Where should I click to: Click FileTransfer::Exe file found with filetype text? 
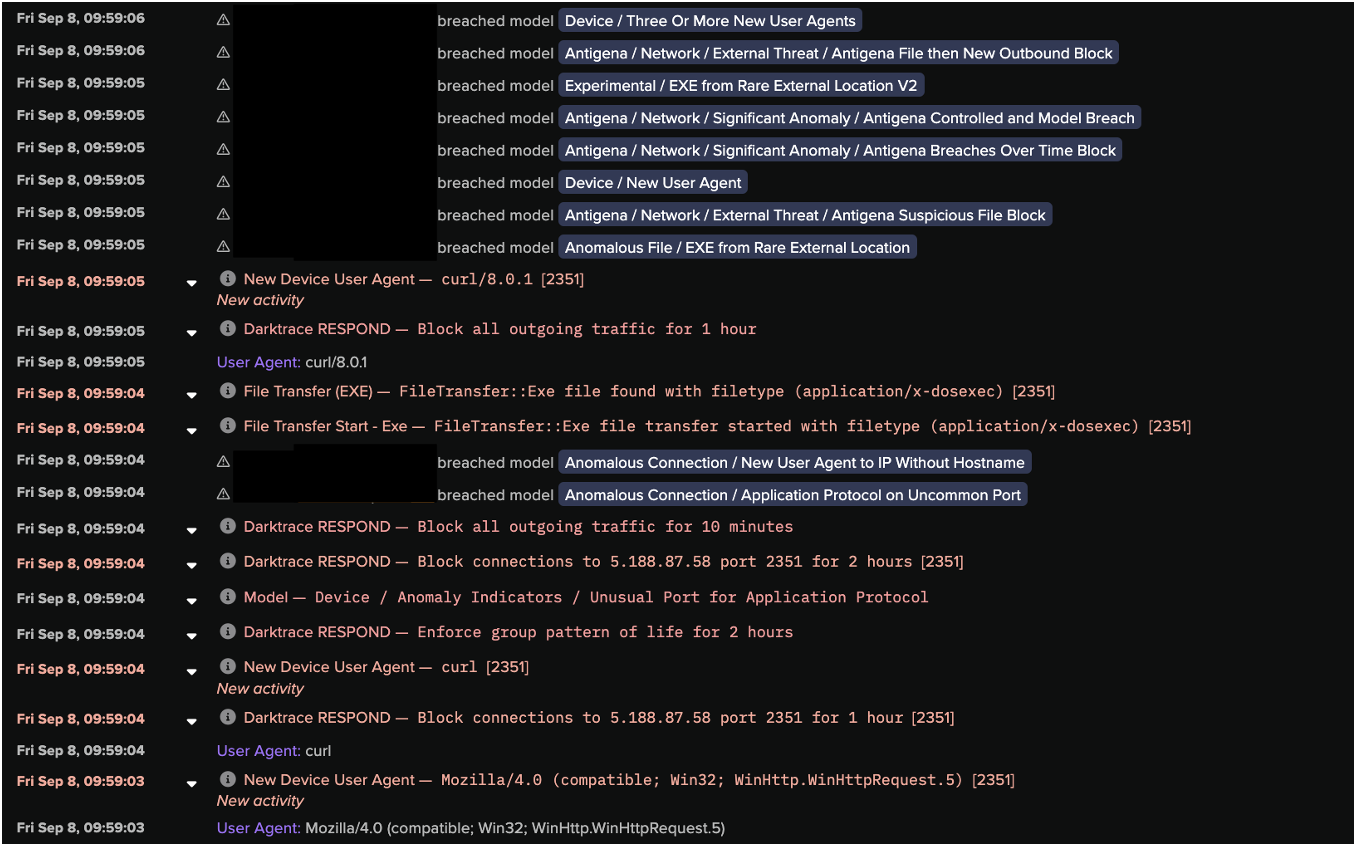click(727, 391)
